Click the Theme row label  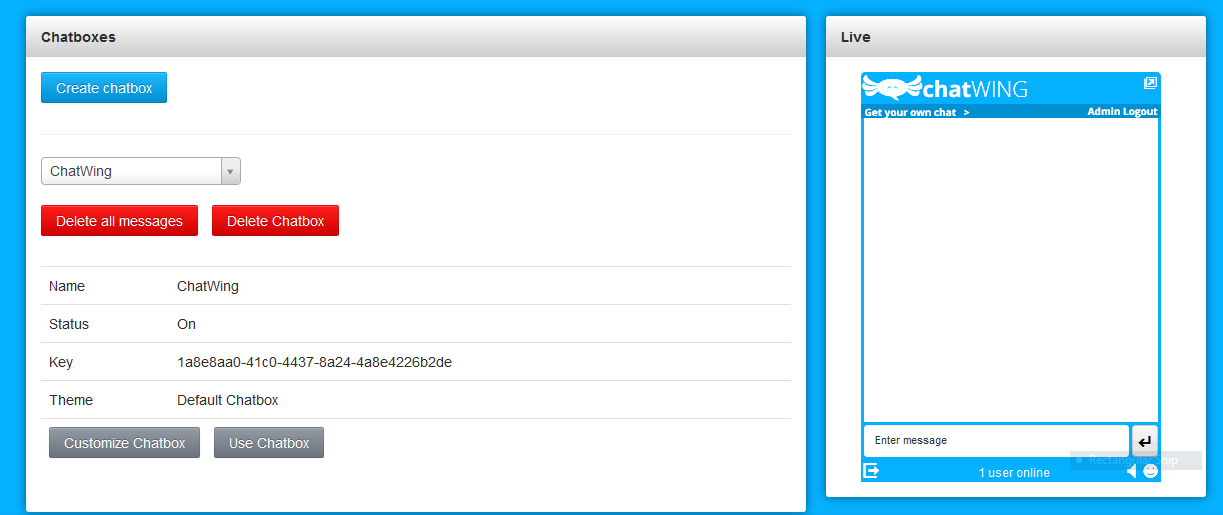tap(71, 400)
